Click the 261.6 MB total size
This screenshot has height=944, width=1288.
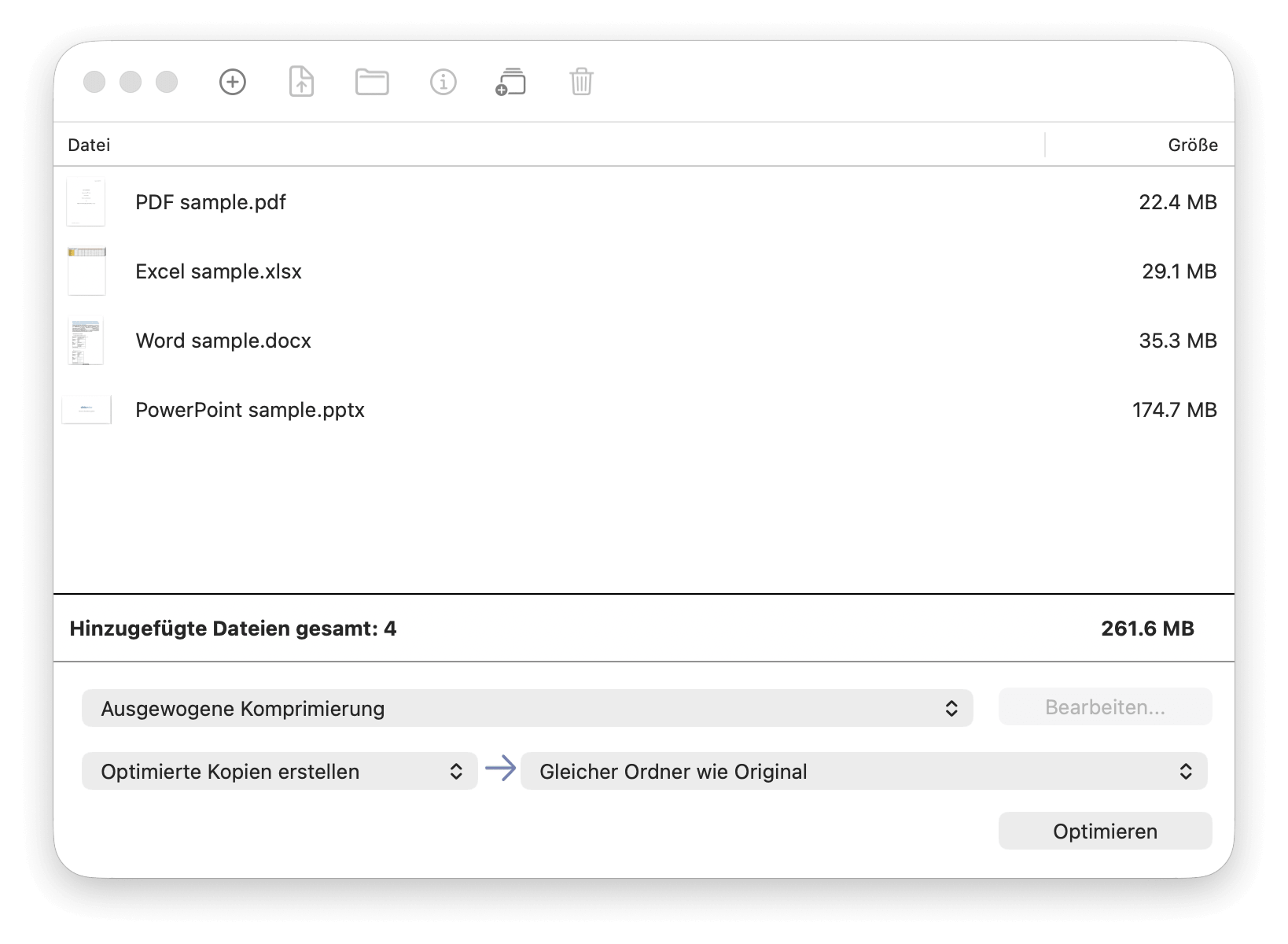pyautogui.click(x=1147, y=628)
